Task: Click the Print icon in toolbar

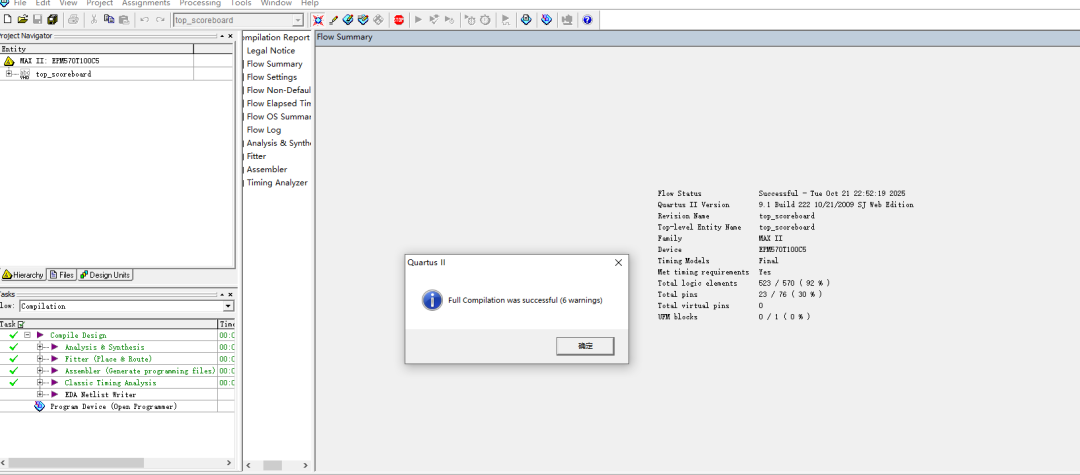Action: coord(73,20)
